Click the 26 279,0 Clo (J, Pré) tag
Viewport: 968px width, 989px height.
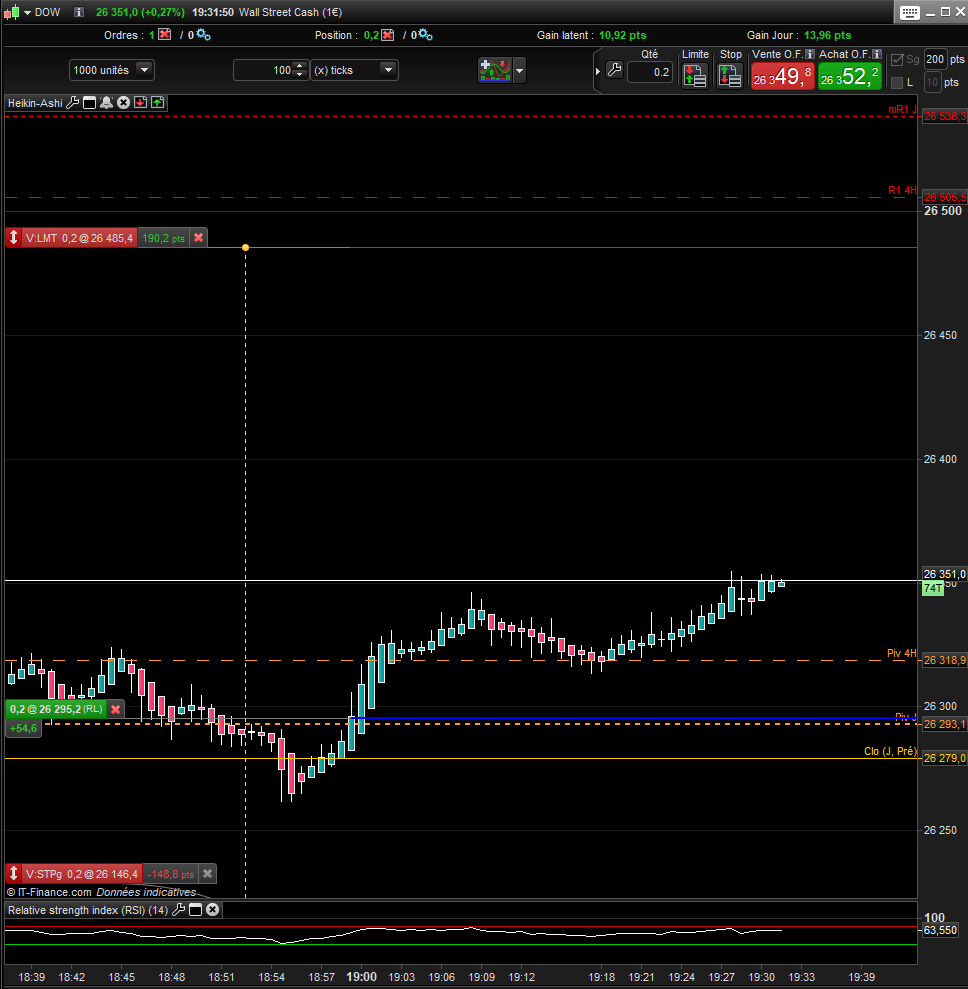click(x=944, y=758)
